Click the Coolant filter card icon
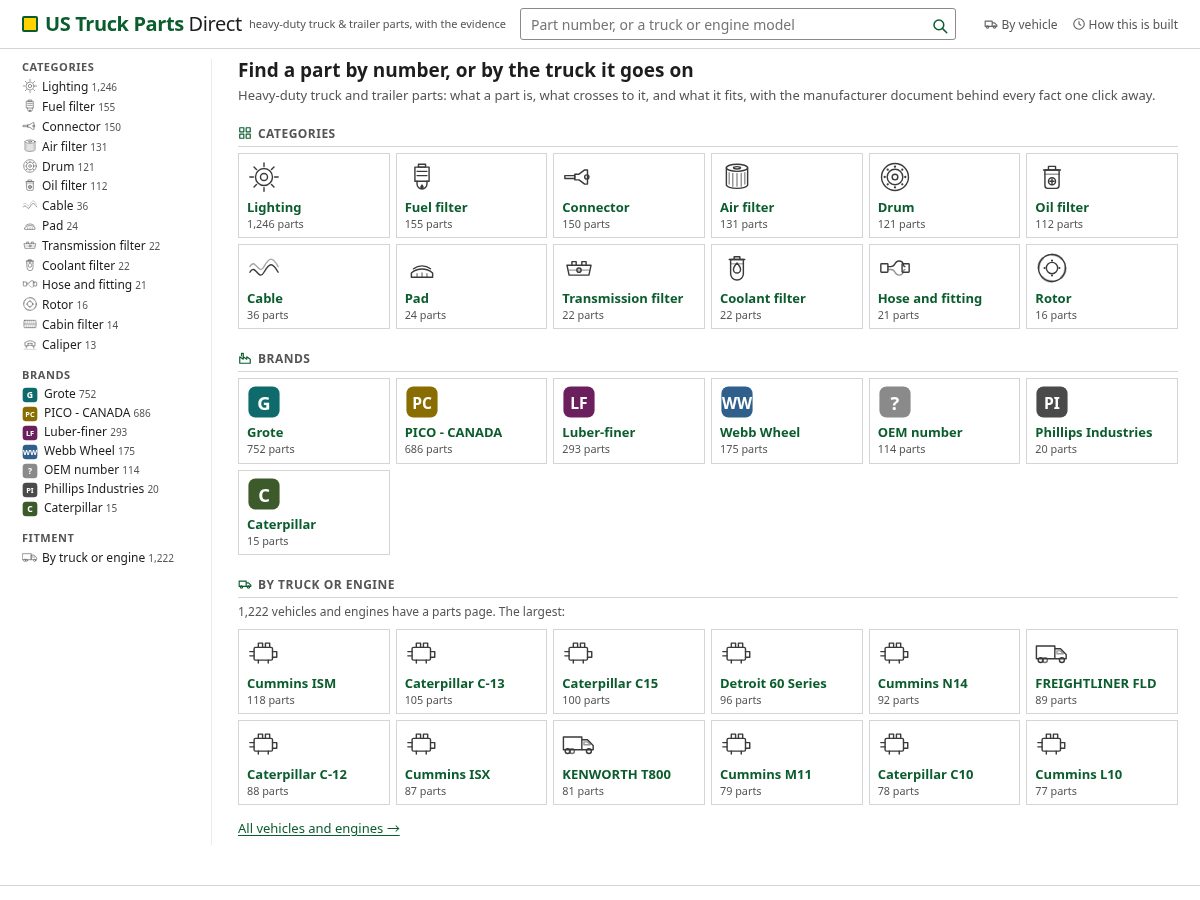 736,268
